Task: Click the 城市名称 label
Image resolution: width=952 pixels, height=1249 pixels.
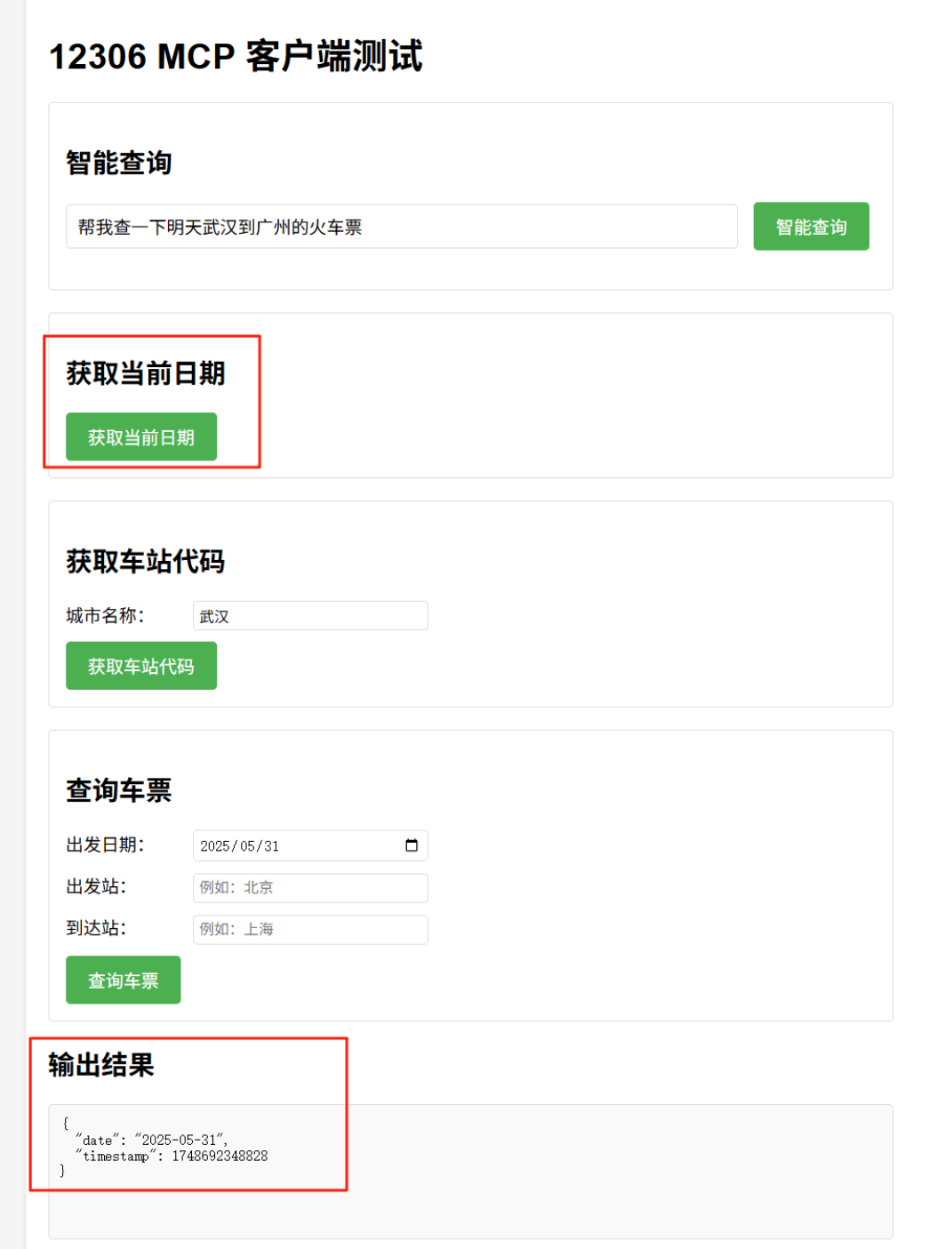Action: (105, 615)
